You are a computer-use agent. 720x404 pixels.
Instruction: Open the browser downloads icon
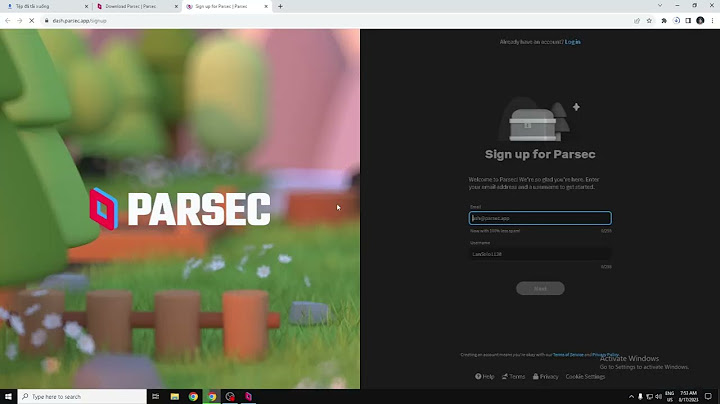click(x=676, y=21)
